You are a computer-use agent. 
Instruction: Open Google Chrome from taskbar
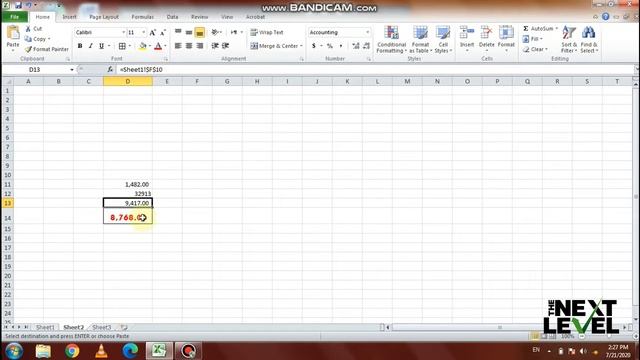pyautogui.click(x=72, y=351)
